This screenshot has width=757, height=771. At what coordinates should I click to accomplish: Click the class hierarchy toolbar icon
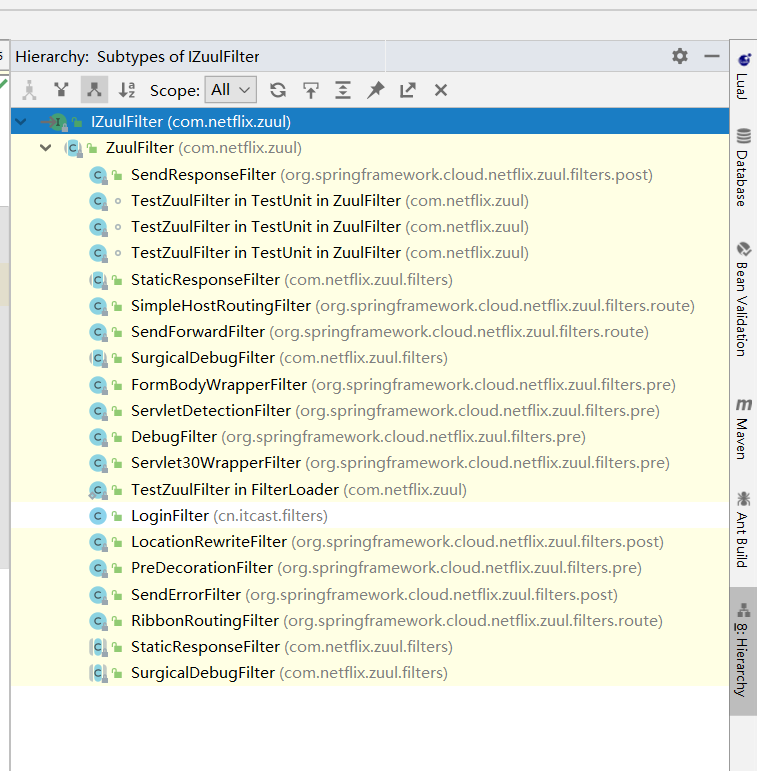[29, 90]
